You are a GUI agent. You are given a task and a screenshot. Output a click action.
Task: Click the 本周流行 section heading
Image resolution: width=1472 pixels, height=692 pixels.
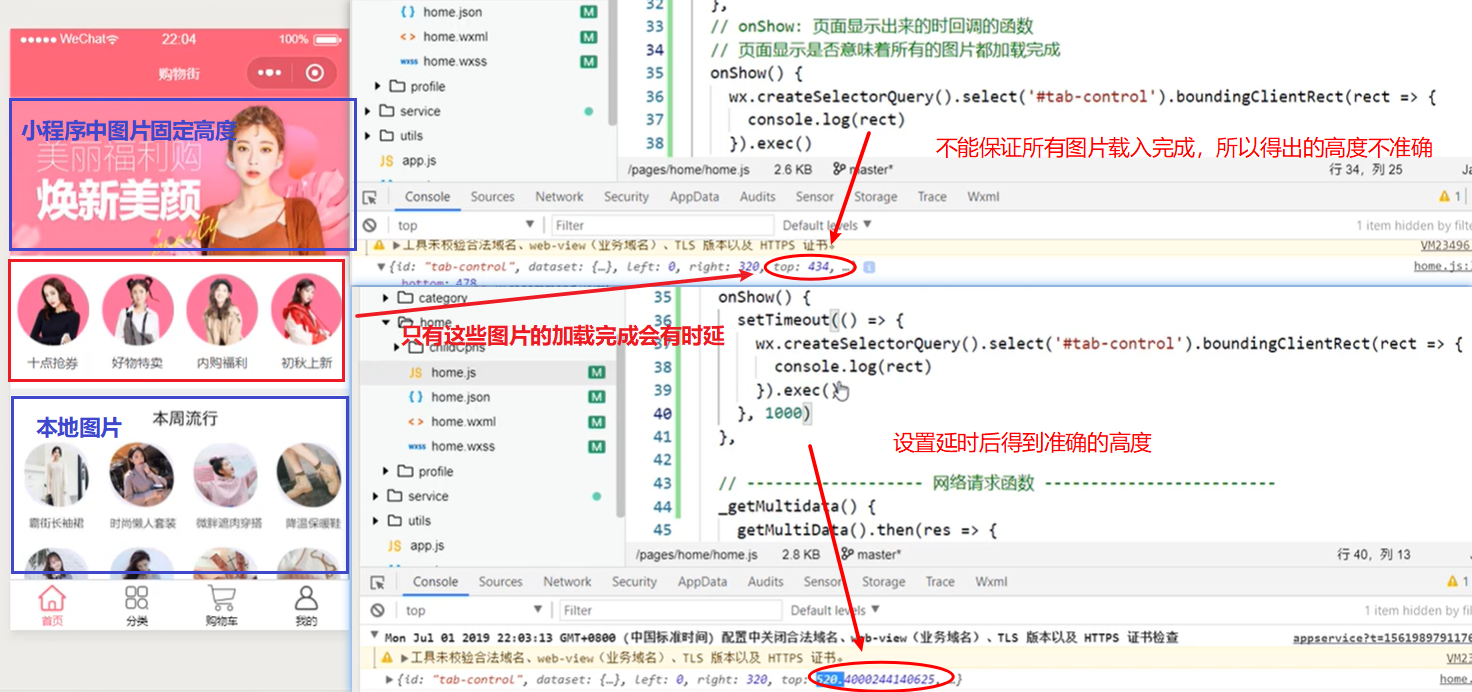click(x=185, y=418)
